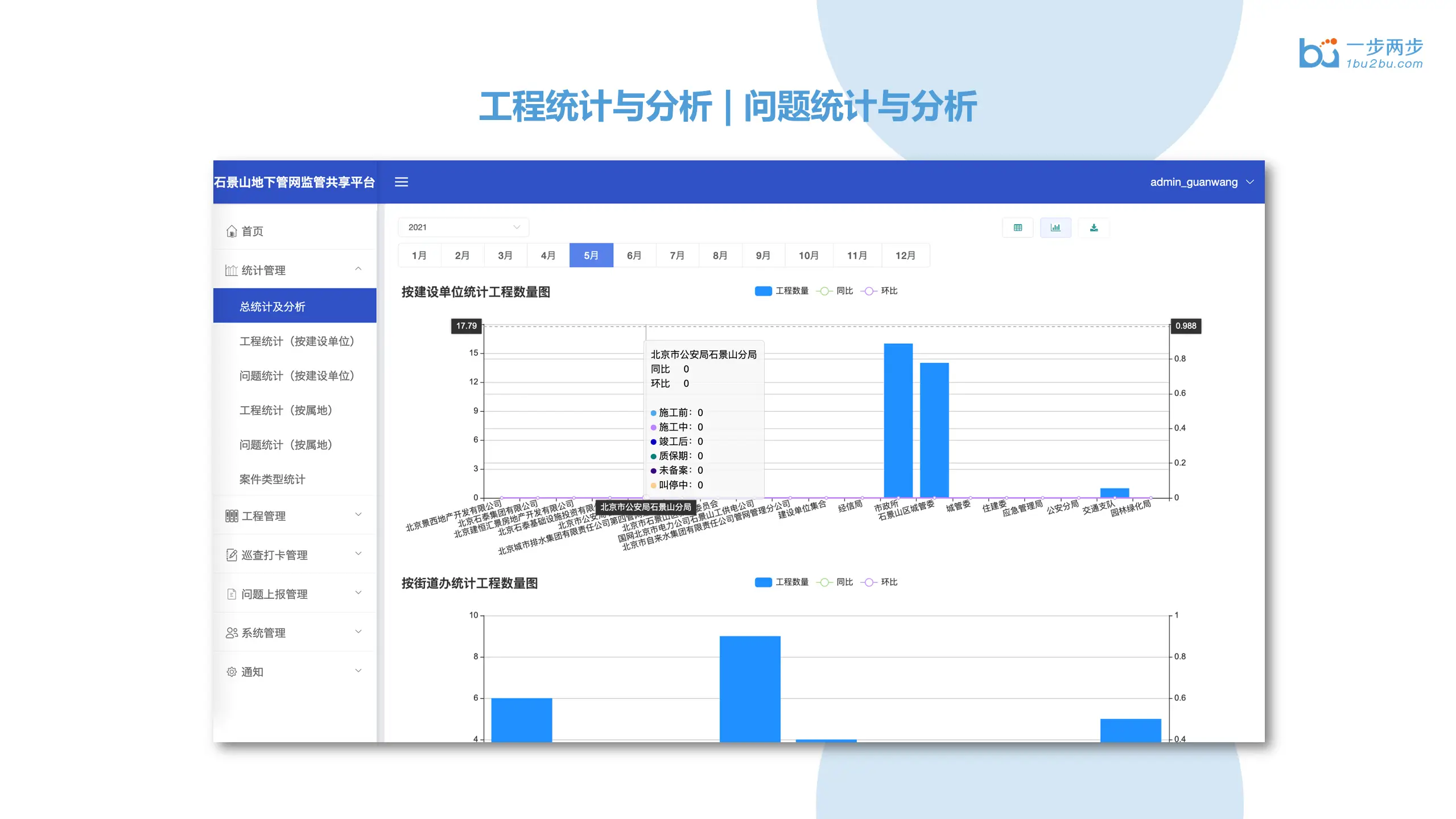Screen dimensions: 1456x819
Task: Select the 6月 month tab
Action: 634,255
